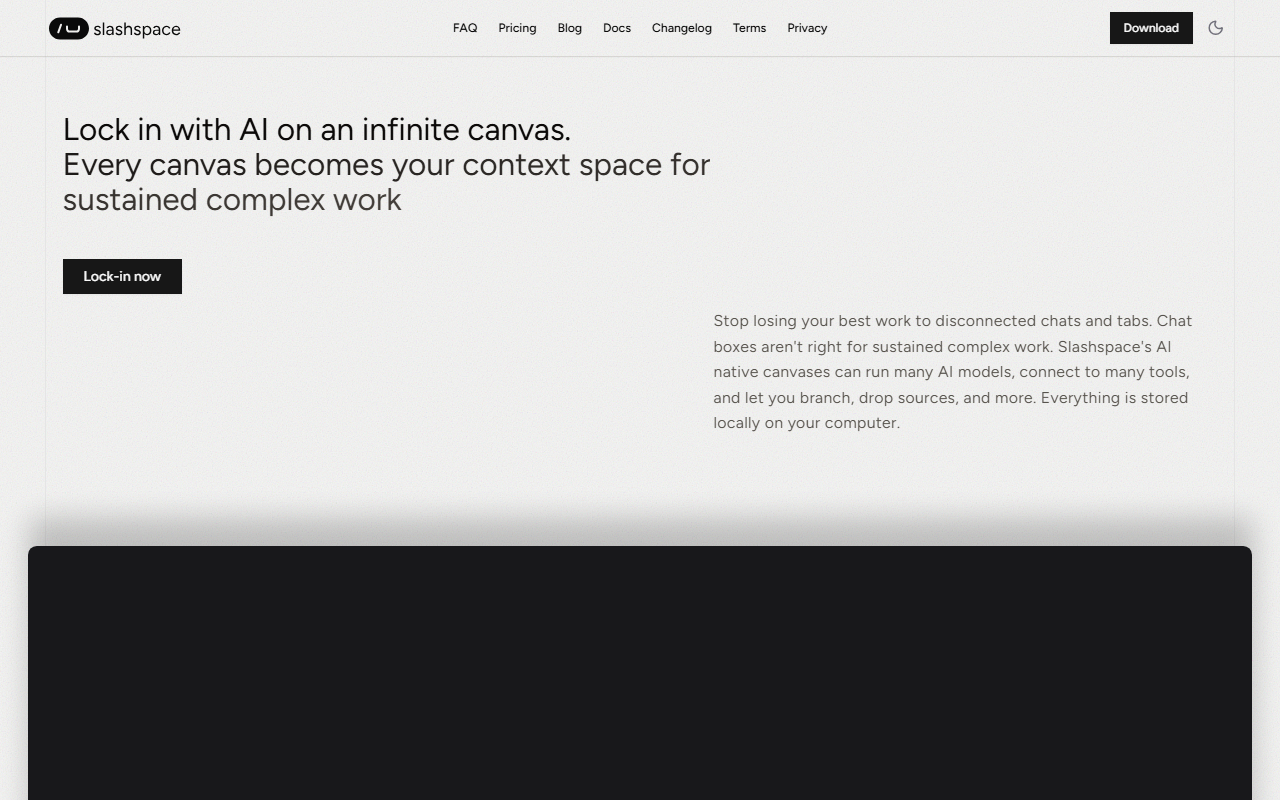Open the Blog link
Image resolution: width=1280 pixels, height=800 pixels.
pyautogui.click(x=570, y=28)
